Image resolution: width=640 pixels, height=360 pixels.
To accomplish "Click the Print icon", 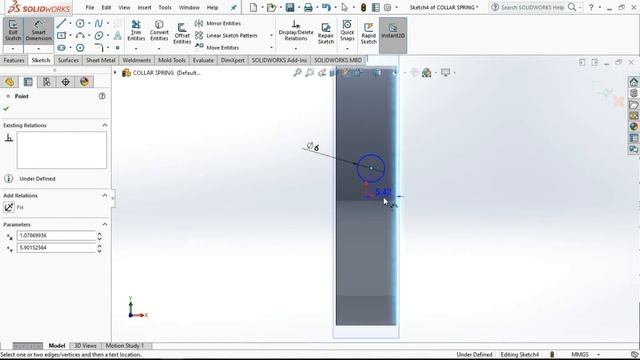I will tap(308, 7).
